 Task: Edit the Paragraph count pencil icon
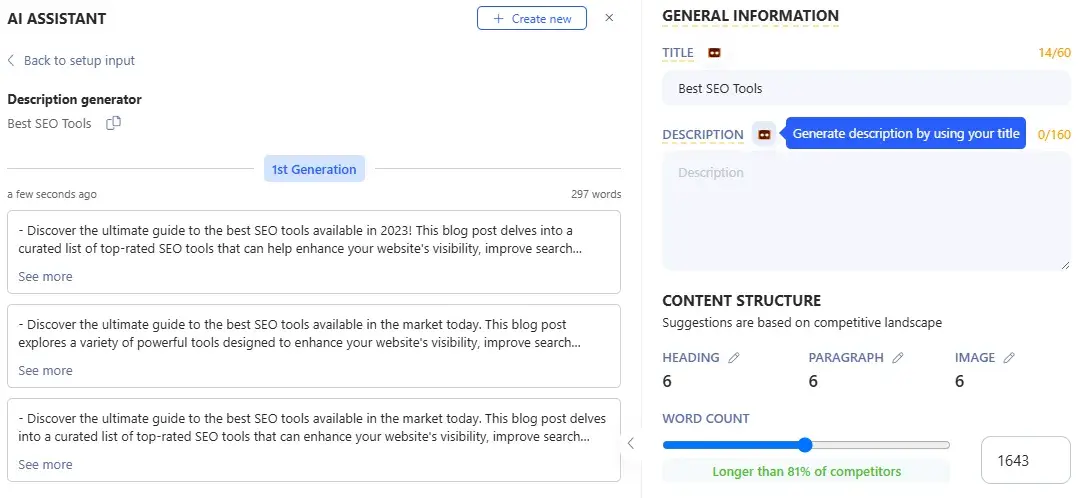pos(897,357)
